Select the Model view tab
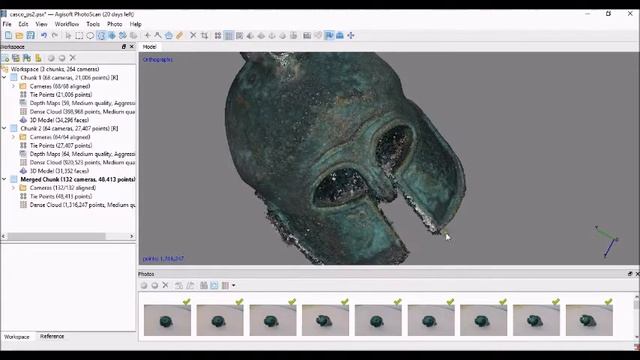640x360 pixels. pyautogui.click(x=149, y=47)
